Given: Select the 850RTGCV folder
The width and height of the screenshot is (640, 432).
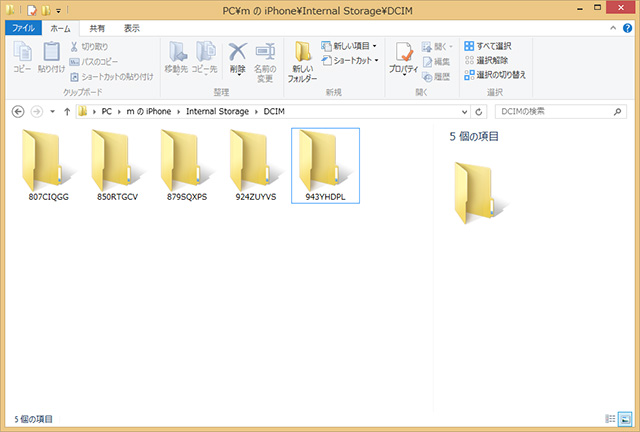Looking at the screenshot, I should [118, 165].
